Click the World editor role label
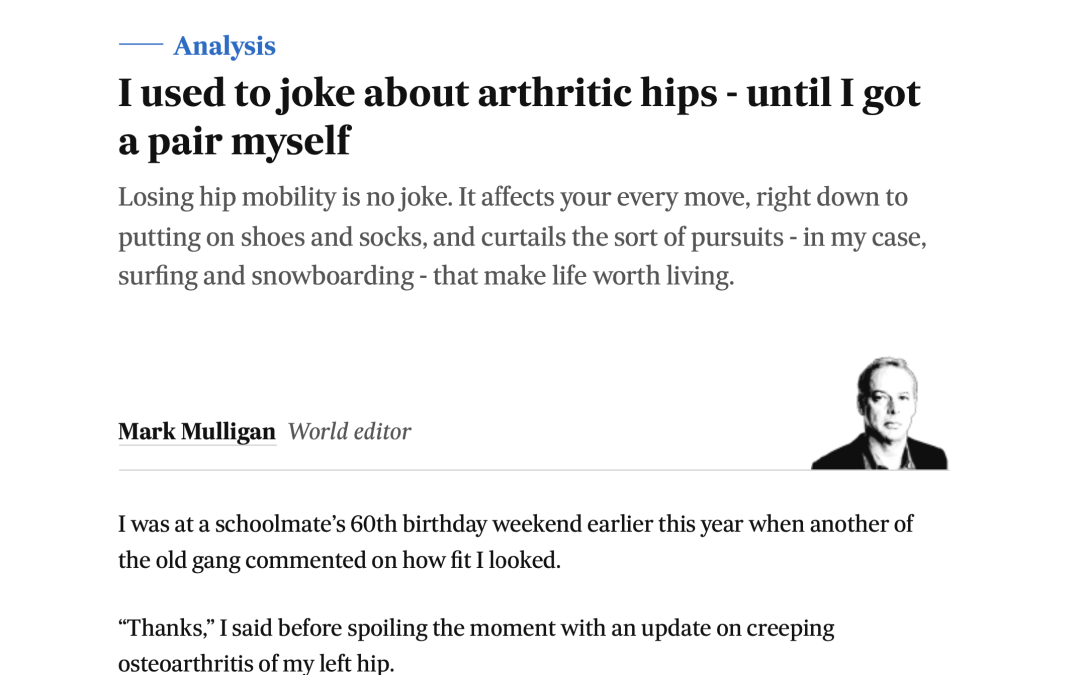 (x=349, y=432)
